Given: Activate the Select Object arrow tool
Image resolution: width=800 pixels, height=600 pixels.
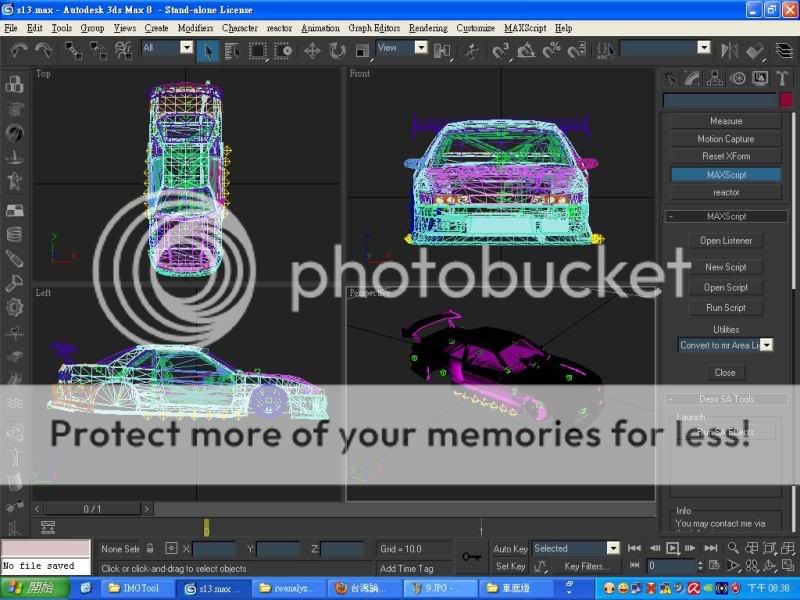Looking at the screenshot, I should (x=208, y=49).
